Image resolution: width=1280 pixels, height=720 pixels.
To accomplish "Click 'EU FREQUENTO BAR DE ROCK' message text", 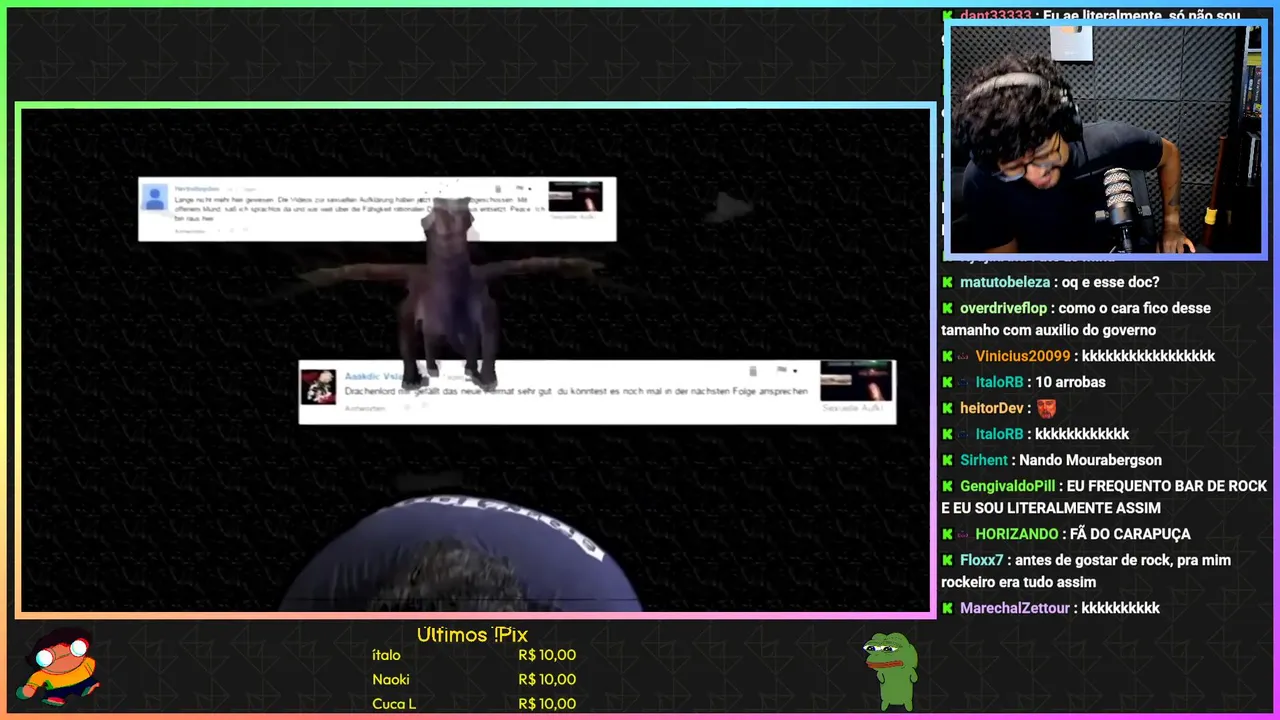I will click(1167, 487).
